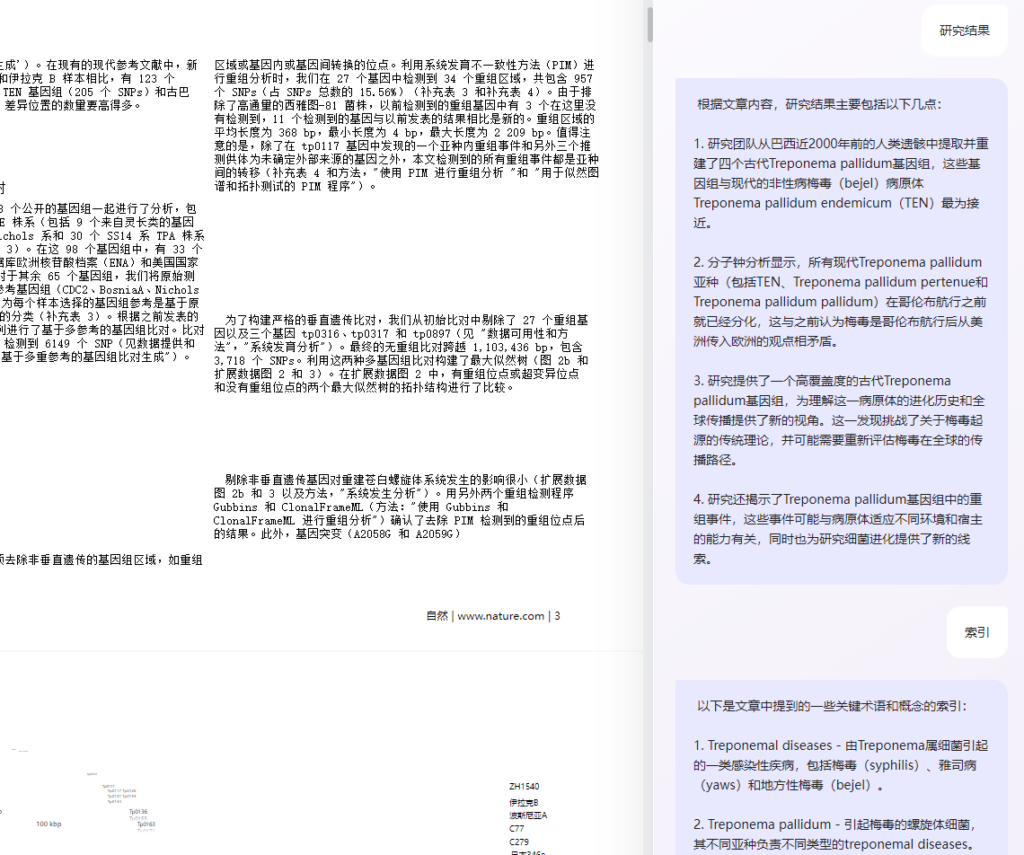Click the "伊拉克B" figure label

click(x=524, y=803)
